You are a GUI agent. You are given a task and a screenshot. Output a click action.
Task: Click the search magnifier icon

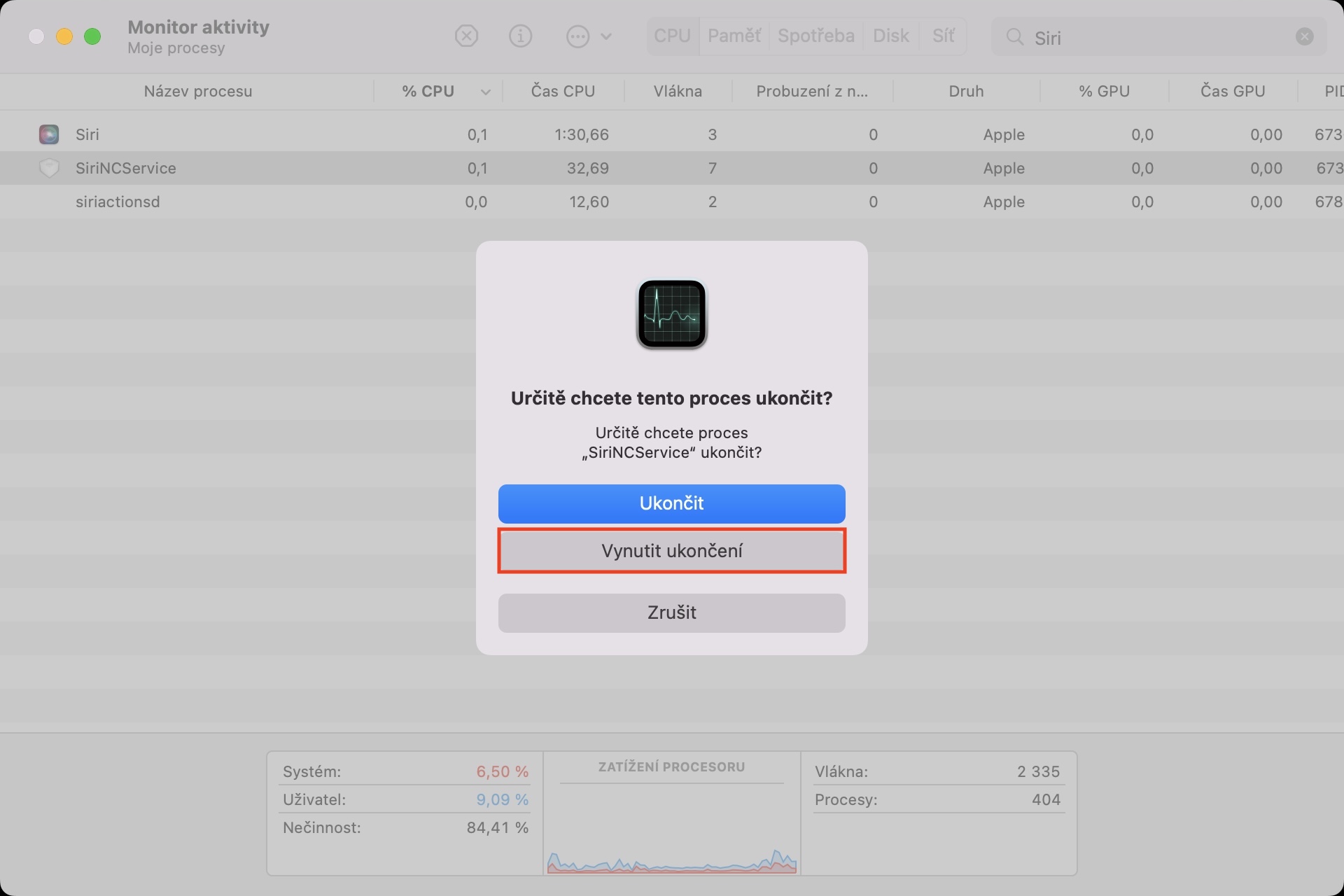tap(1014, 37)
